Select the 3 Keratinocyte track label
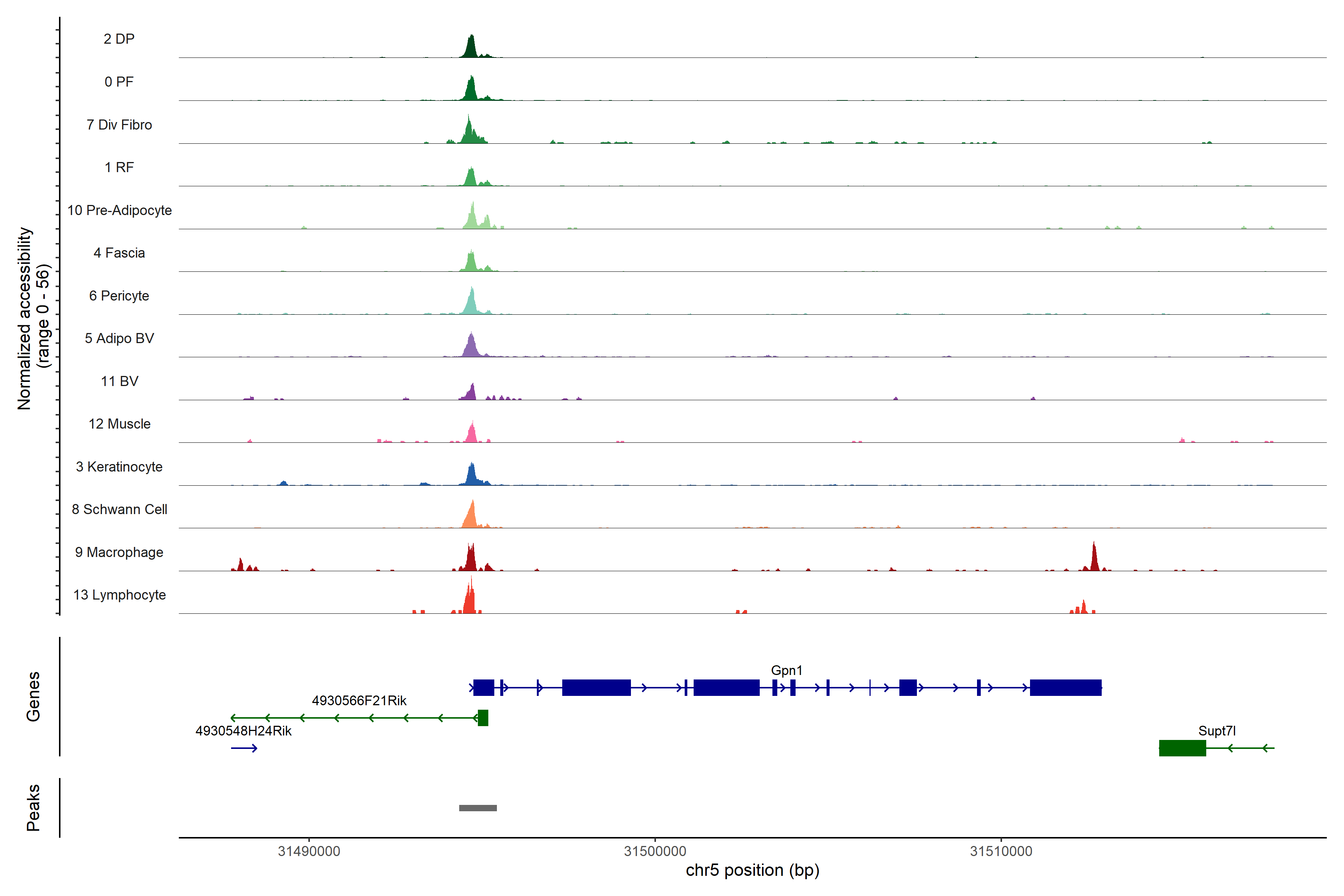Image resolution: width=1344 pixels, height=896 pixels. click(119, 467)
